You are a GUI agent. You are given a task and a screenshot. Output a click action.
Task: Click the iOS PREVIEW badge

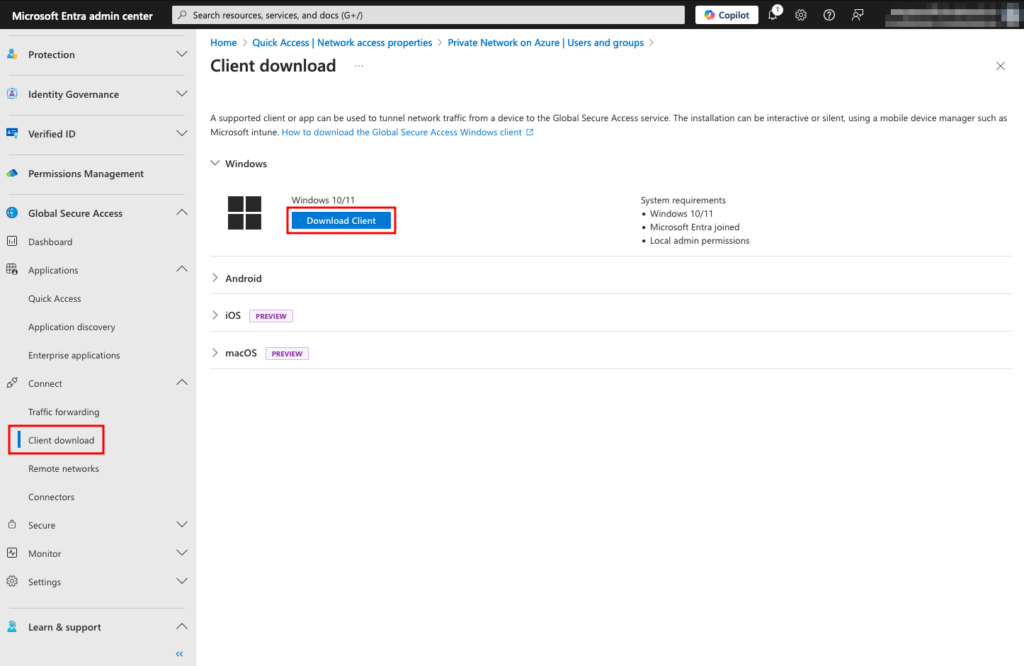pyautogui.click(x=270, y=316)
